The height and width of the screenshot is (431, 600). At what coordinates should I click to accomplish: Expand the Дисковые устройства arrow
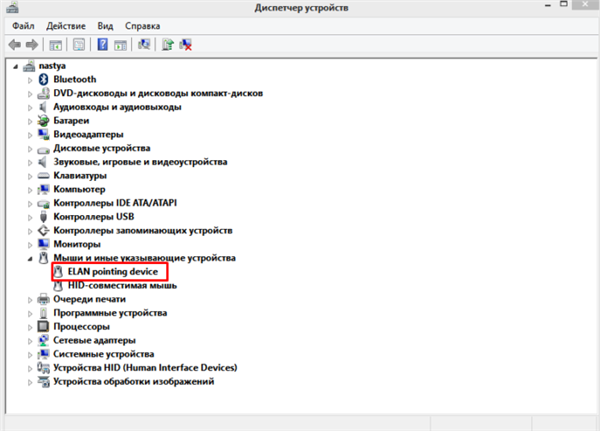click(30, 149)
